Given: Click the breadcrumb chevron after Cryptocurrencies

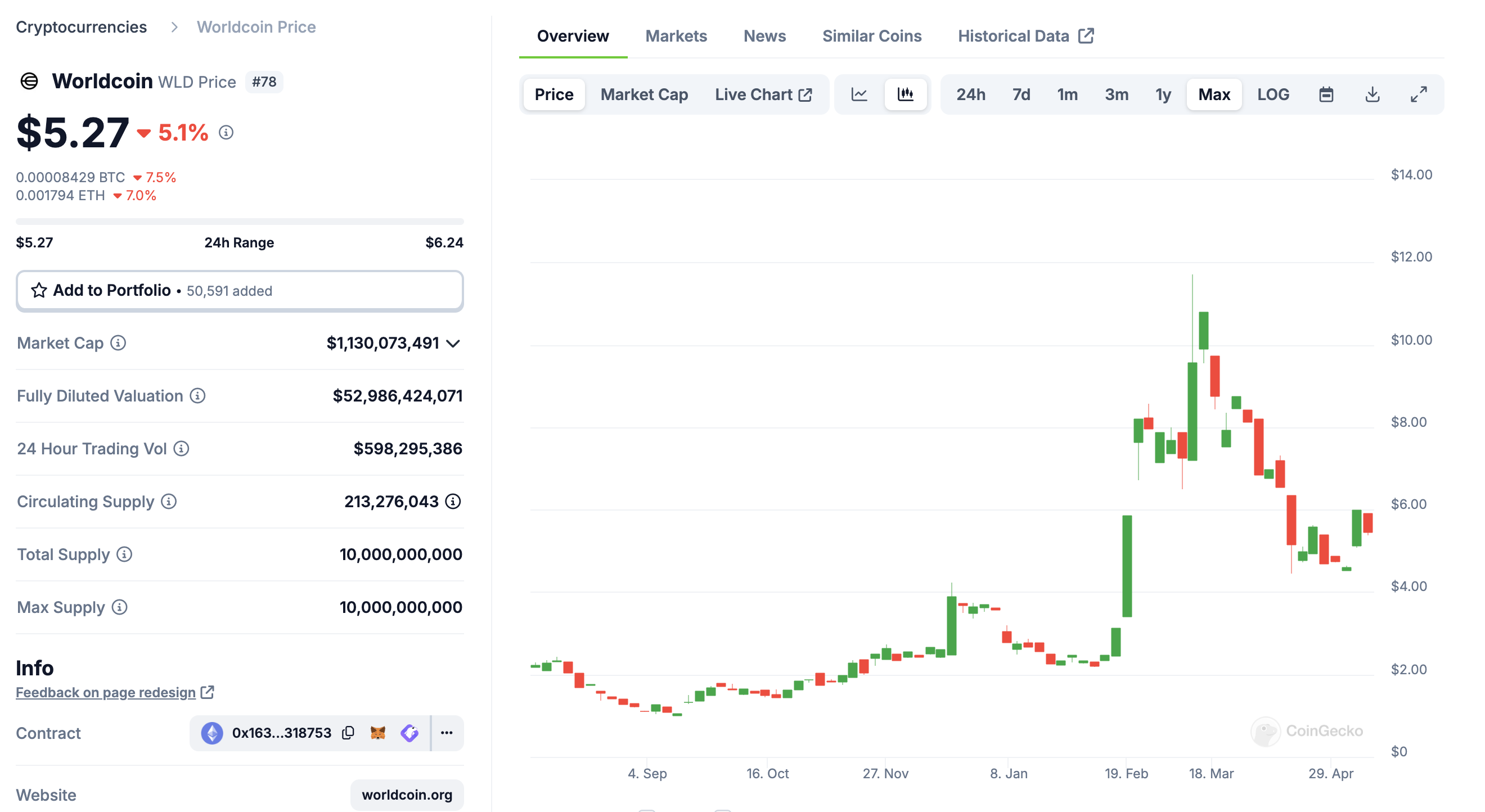Looking at the screenshot, I should point(174,27).
